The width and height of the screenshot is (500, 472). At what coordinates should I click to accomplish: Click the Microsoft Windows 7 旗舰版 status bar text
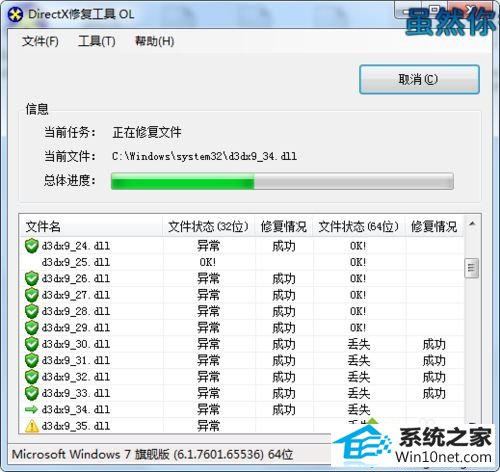152,454
